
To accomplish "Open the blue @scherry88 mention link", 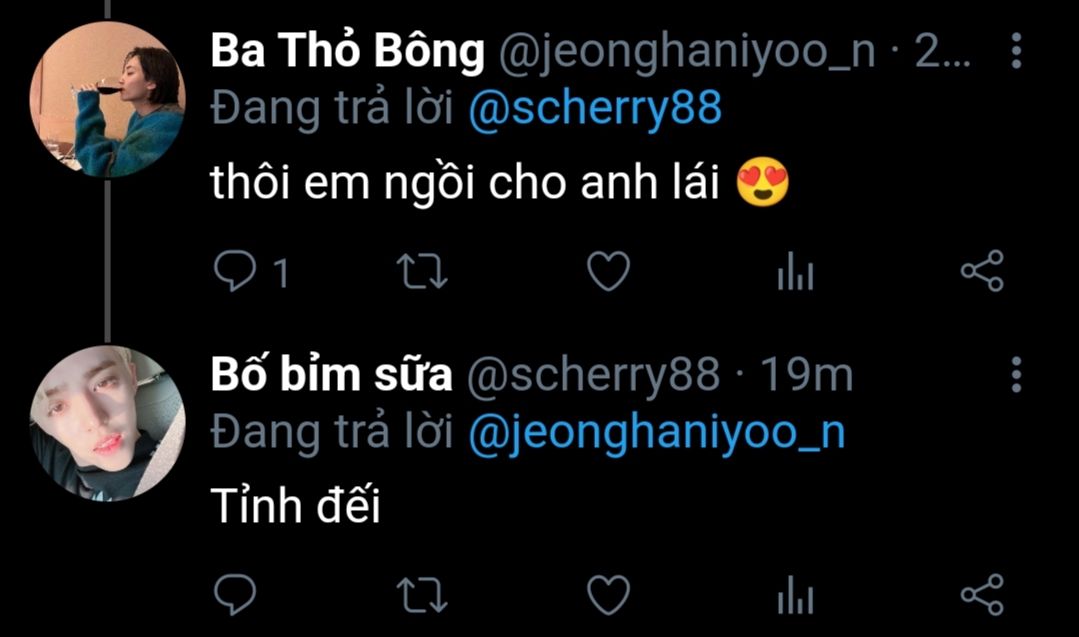I will point(594,109).
